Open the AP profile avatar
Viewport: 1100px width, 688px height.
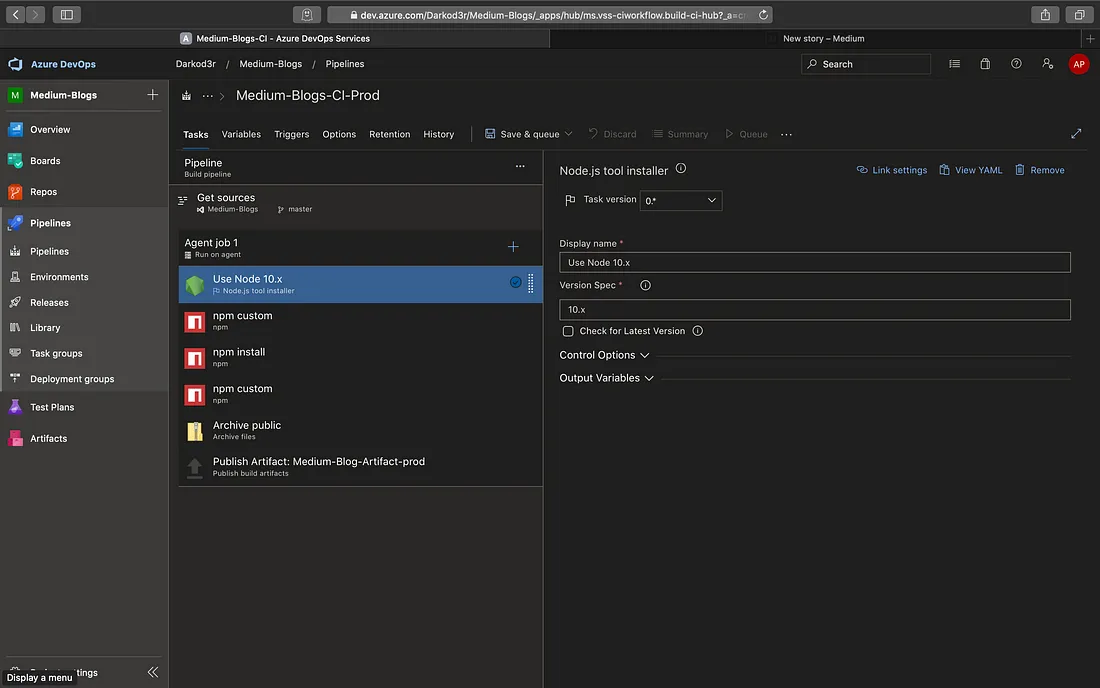pyautogui.click(x=1078, y=64)
